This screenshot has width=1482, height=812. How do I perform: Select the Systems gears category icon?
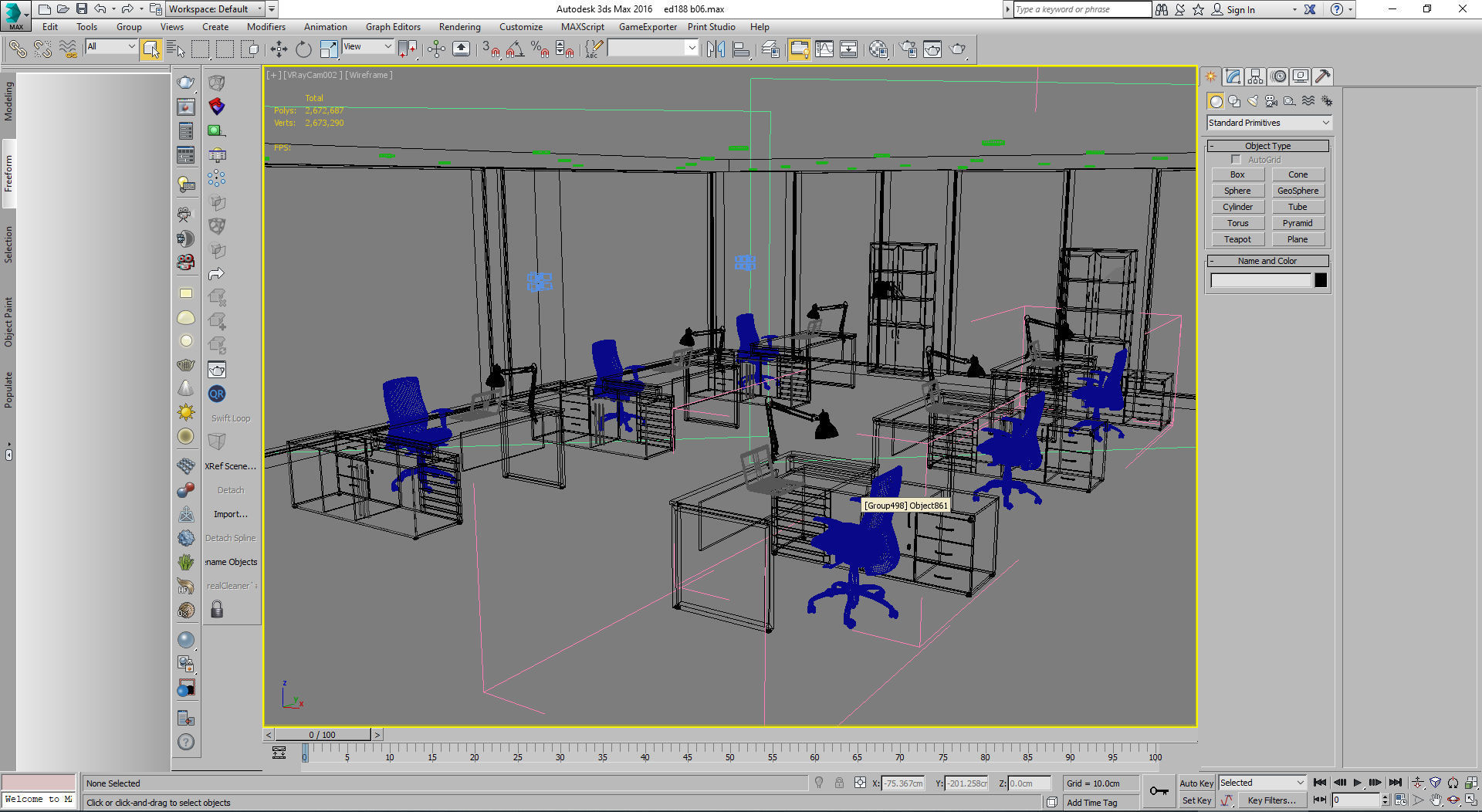coord(1327,101)
